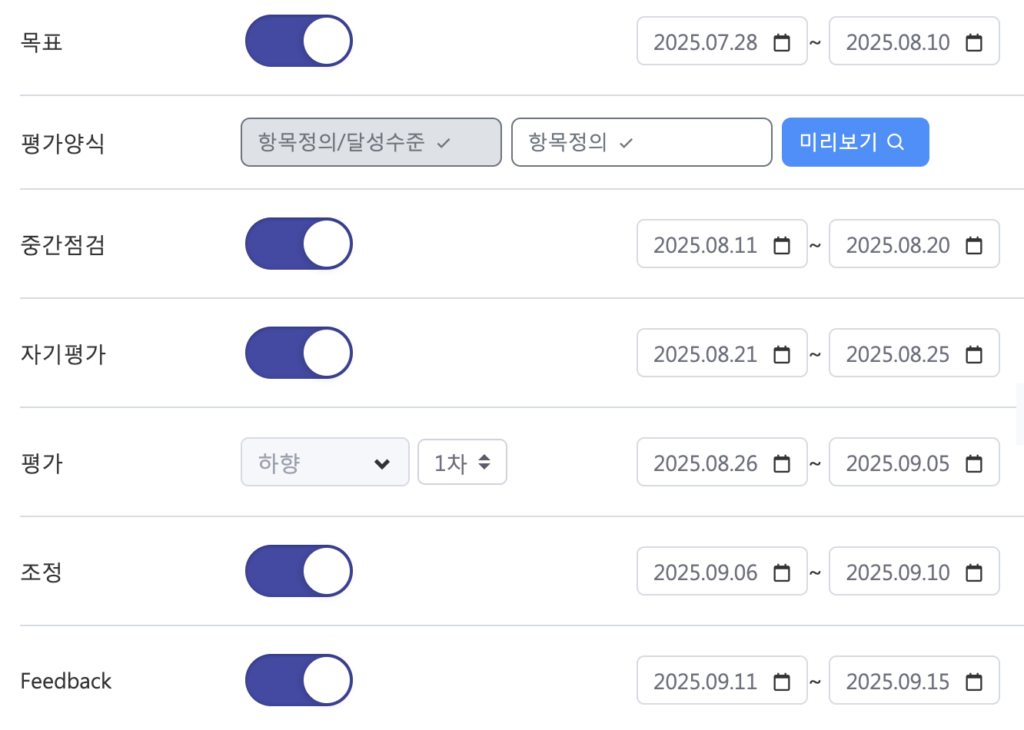Screen dimensions: 1024x730
Task: Toggle the Feedback switch
Action: 299,680
